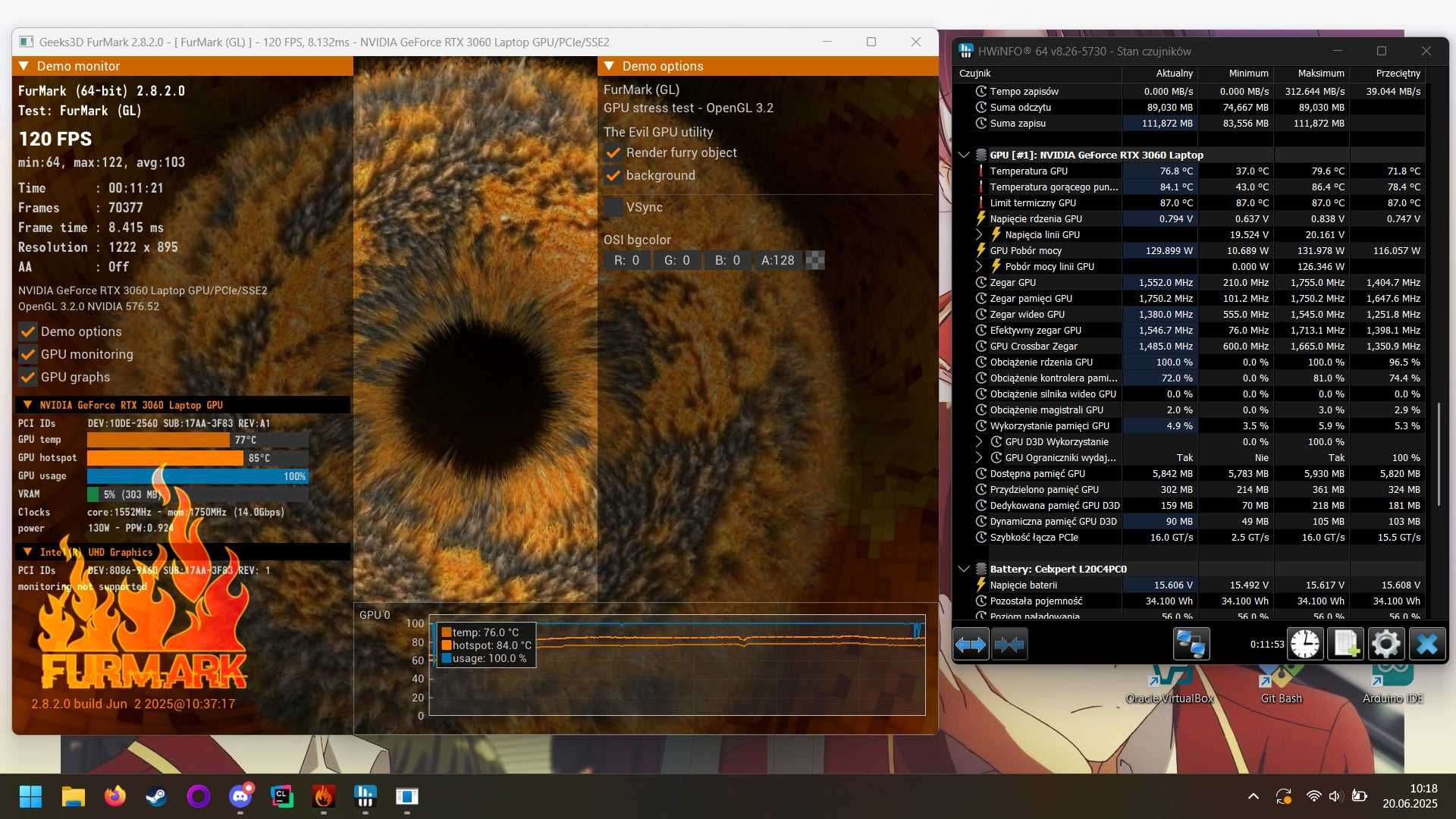The height and width of the screenshot is (819, 1456).
Task: Edit OSI bgcolor B value
Action: pyautogui.click(x=727, y=260)
